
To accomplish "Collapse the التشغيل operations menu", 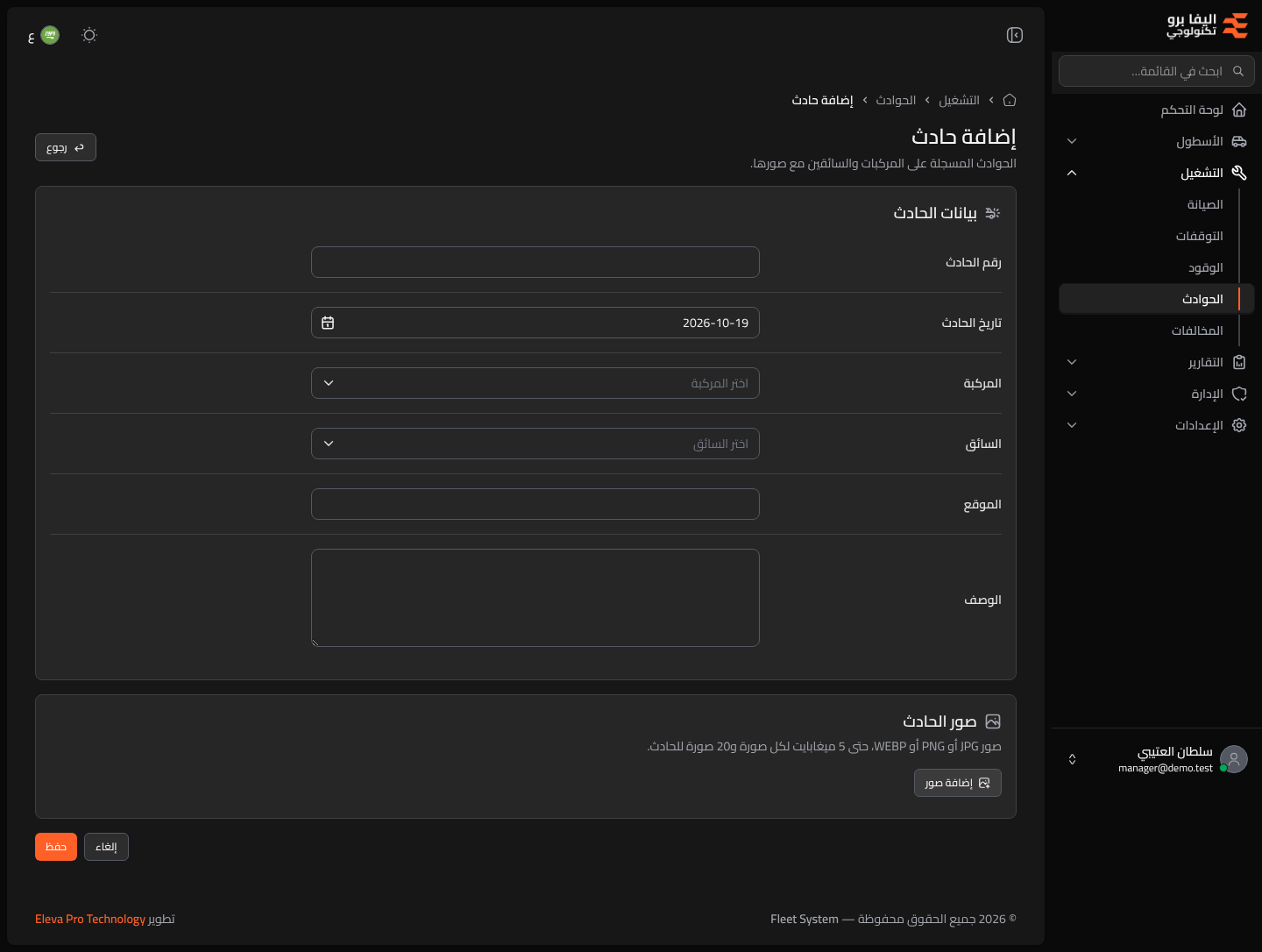I will point(1157,173).
